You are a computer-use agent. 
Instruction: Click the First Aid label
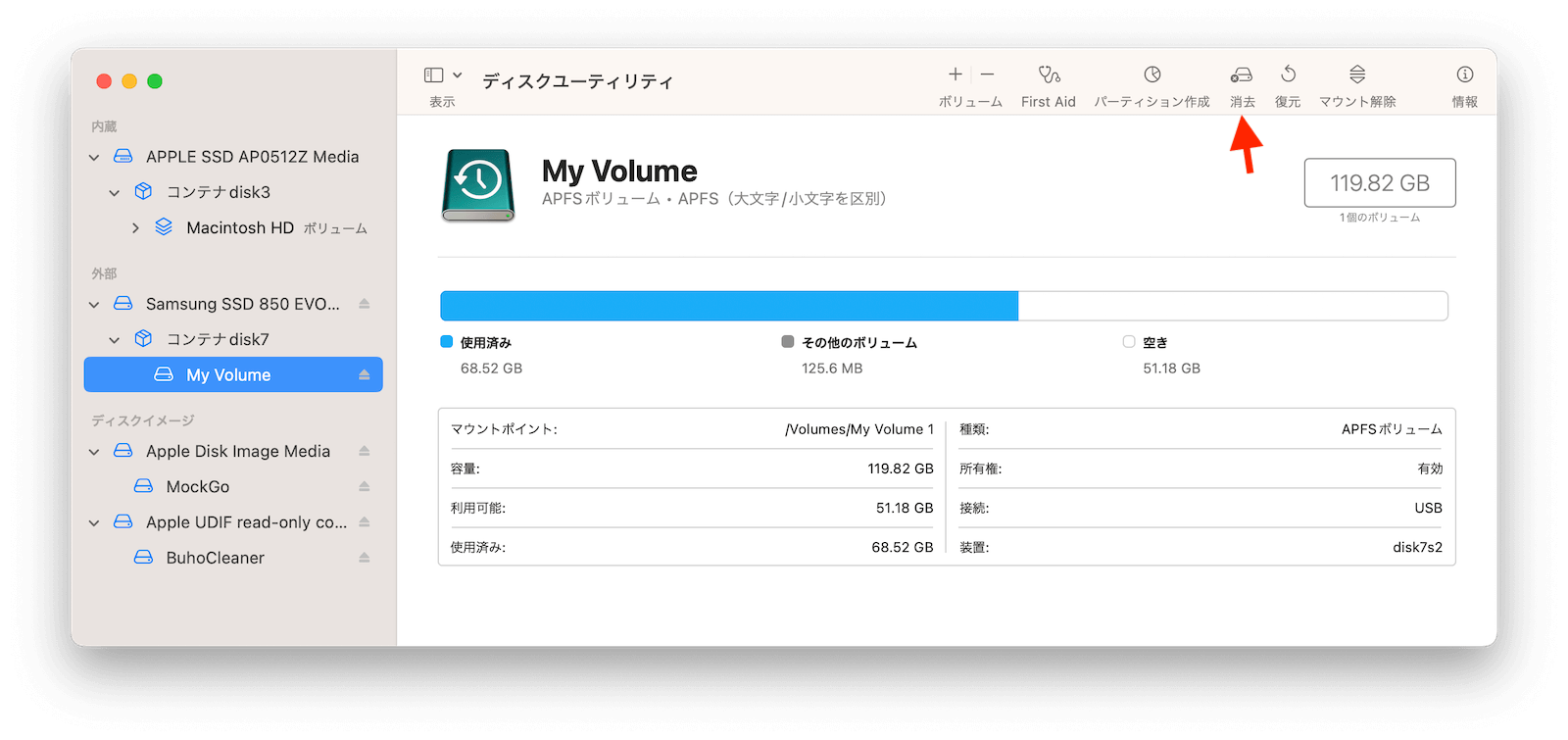click(1049, 102)
